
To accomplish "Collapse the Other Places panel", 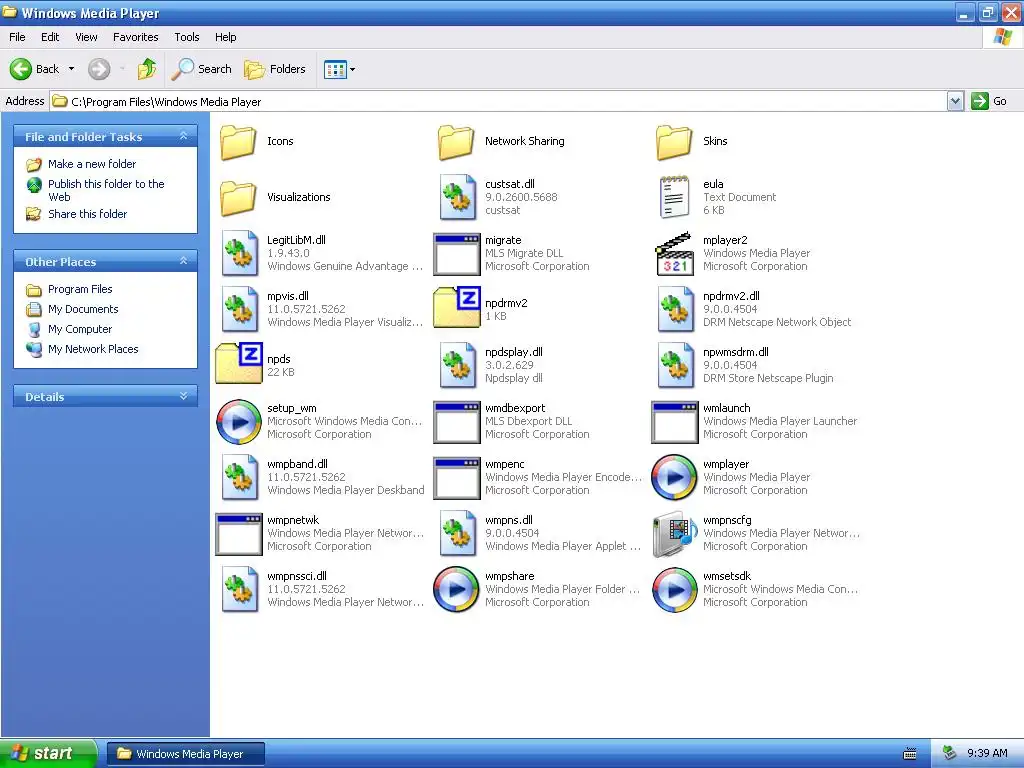I will (184, 261).
